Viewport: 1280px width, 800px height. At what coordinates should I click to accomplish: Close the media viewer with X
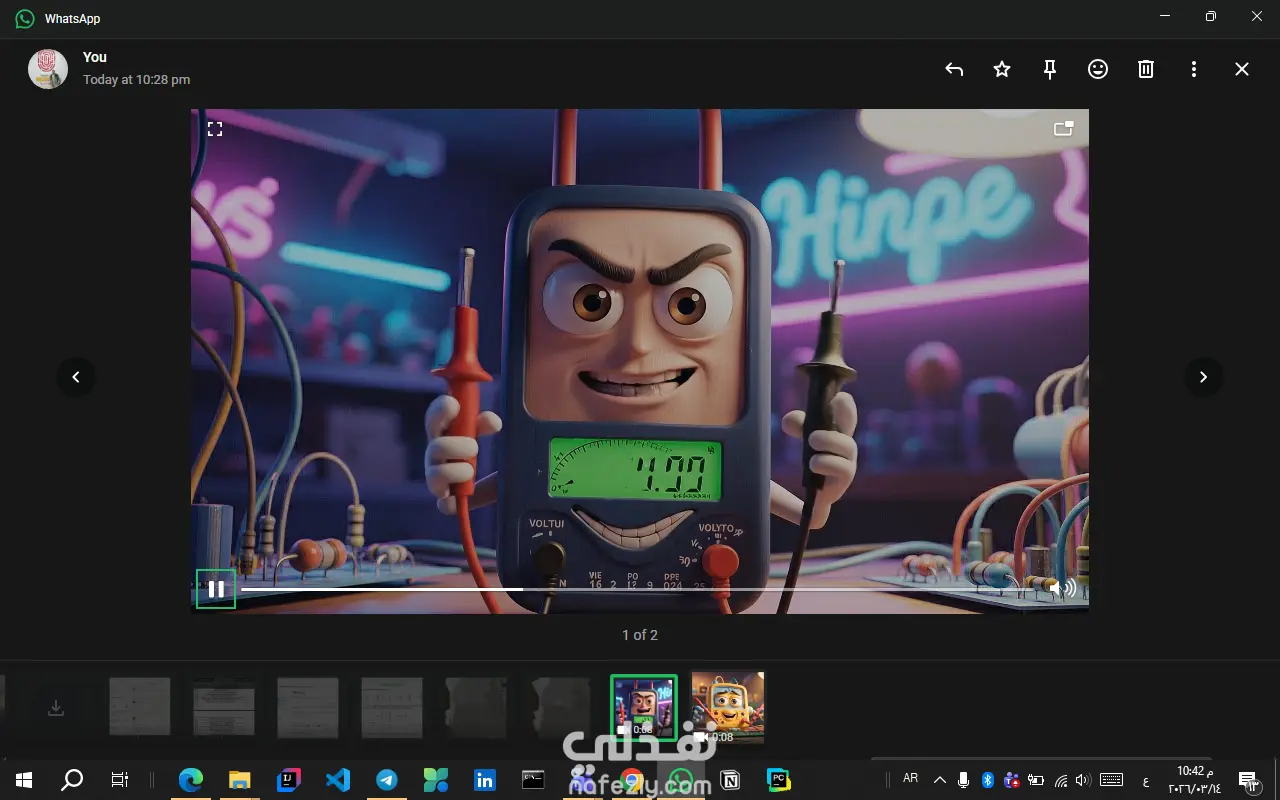[x=1242, y=69]
